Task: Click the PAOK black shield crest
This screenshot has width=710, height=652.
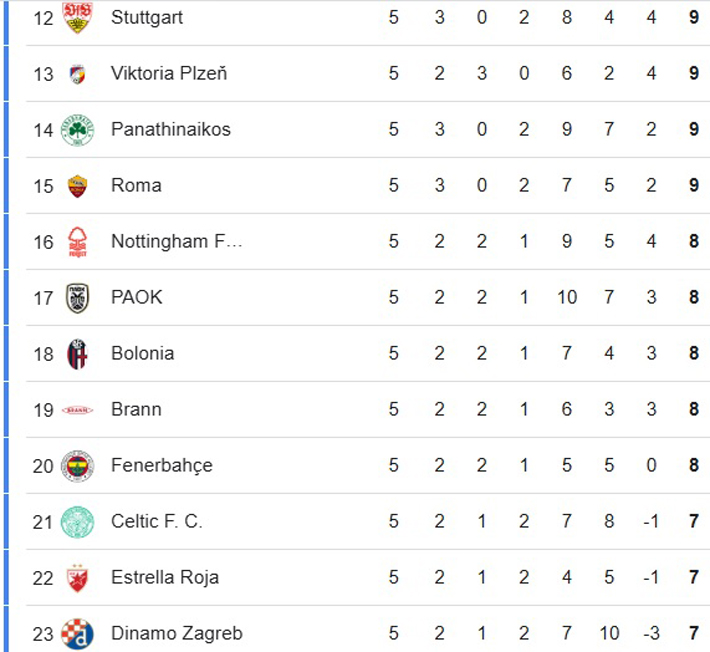Action: click(77, 298)
